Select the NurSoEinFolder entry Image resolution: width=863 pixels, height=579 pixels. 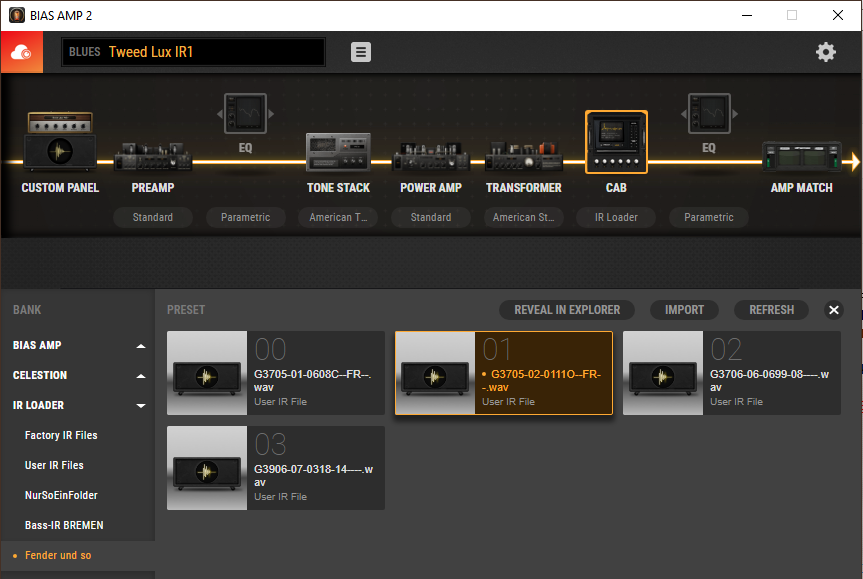61,495
